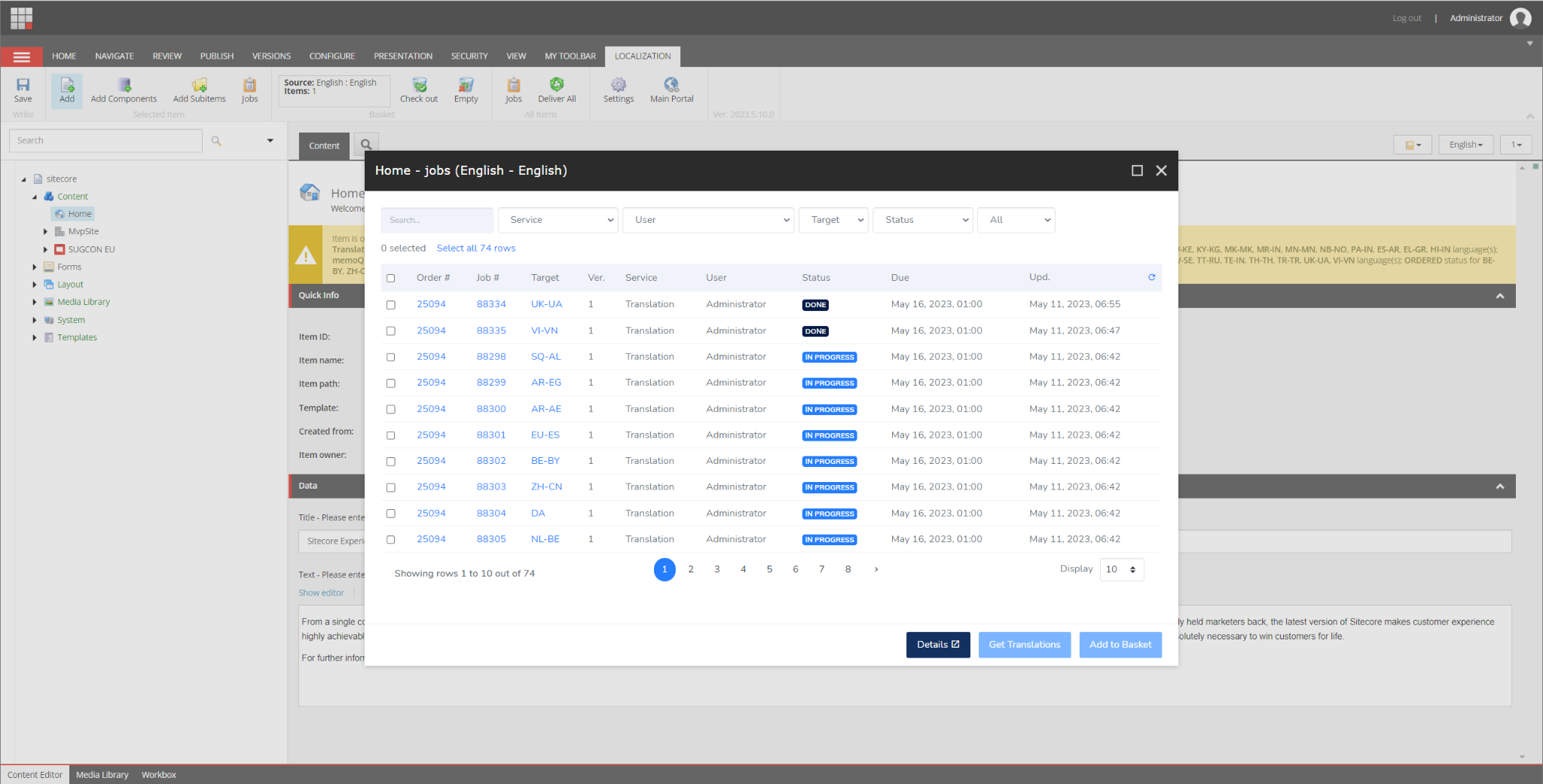
Task: Open the English language dropdown
Action: click(1465, 145)
